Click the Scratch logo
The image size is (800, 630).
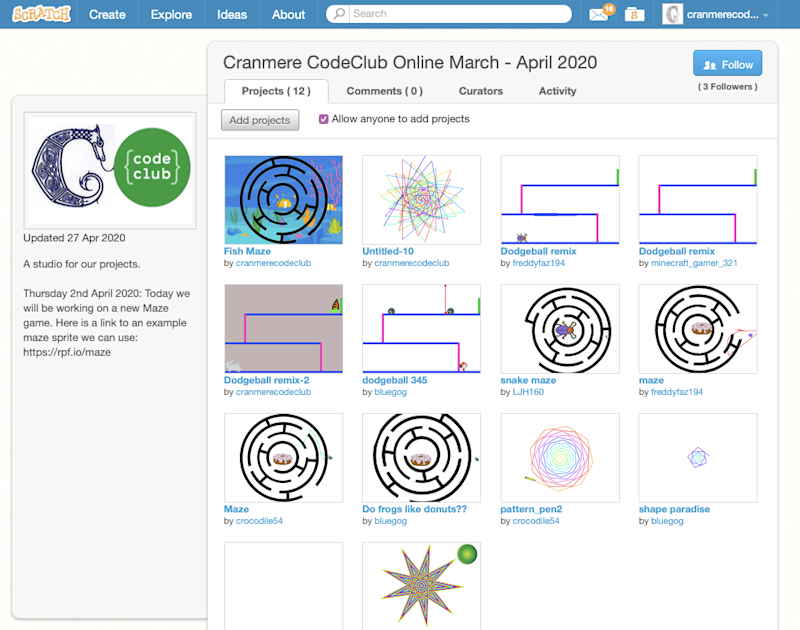click(x=41, y=14)
